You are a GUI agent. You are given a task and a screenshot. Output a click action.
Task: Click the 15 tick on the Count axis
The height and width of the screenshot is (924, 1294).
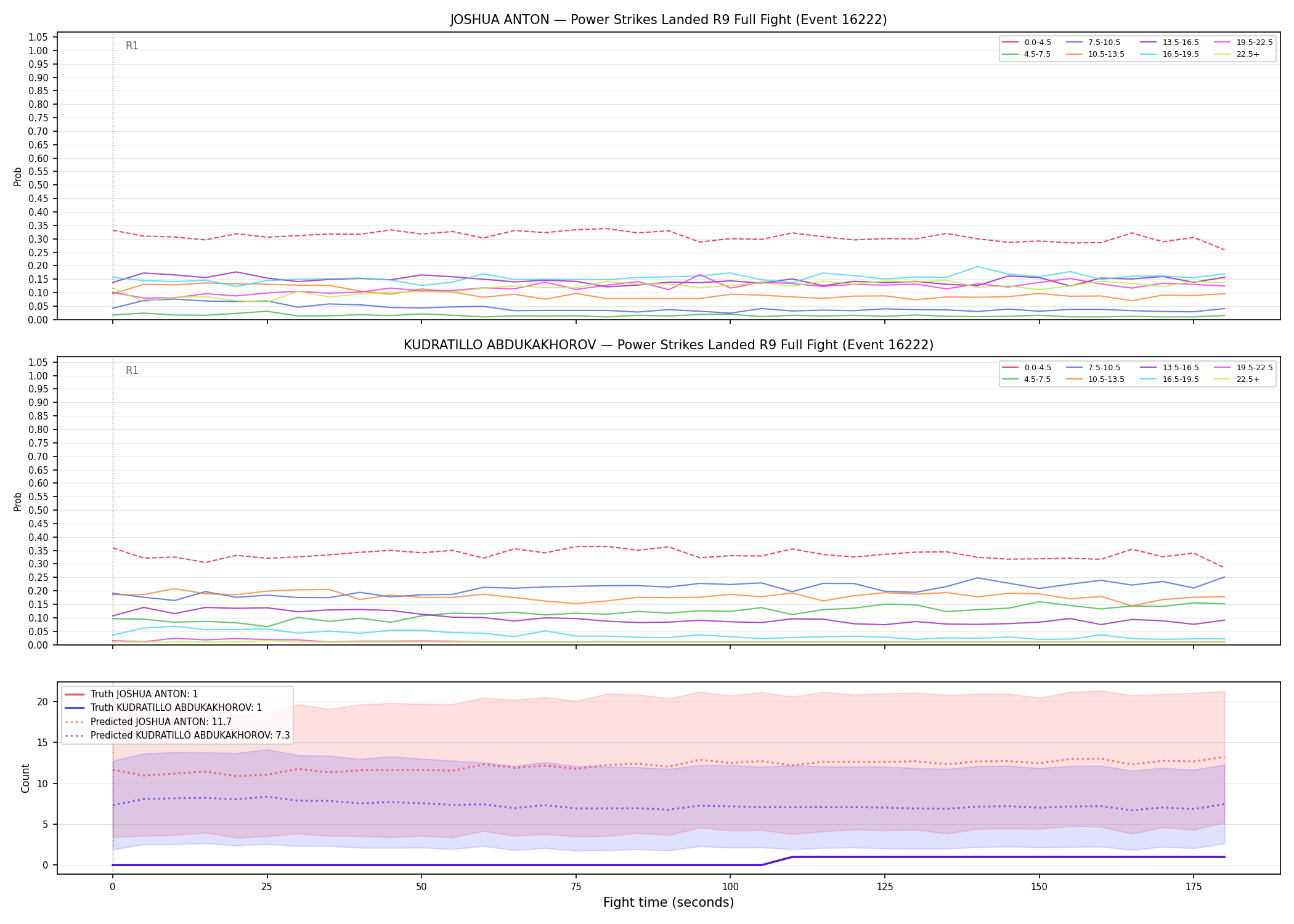coord(43,743)
